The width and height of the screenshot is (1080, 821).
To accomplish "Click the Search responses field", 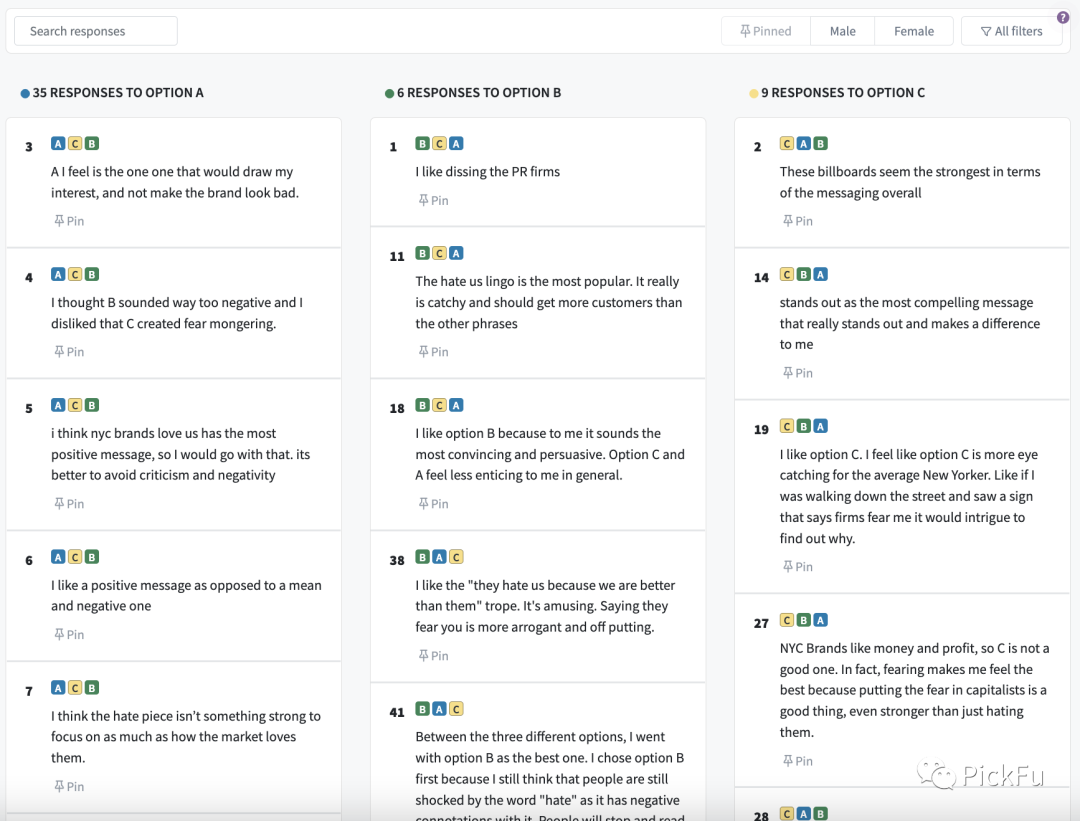I will point(96,31).
